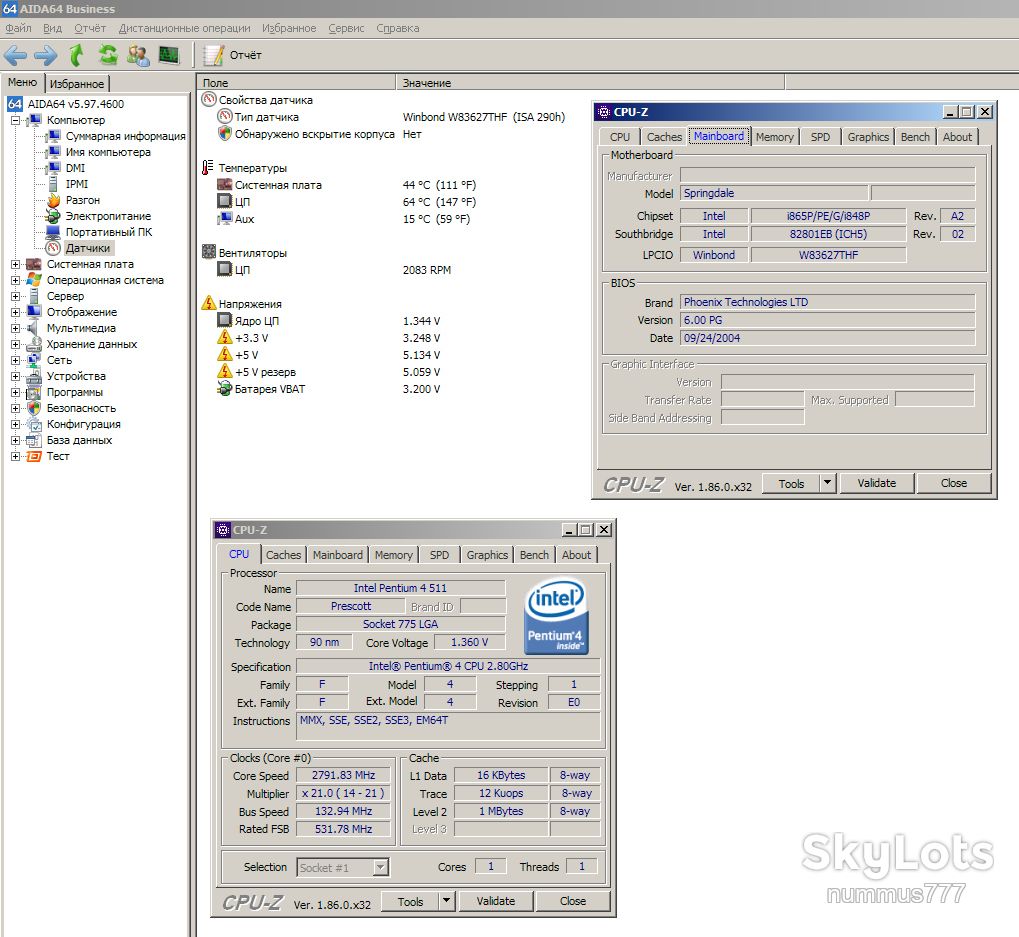
Task: Click the green refresh toolbar icon
Action: [108, 55]
